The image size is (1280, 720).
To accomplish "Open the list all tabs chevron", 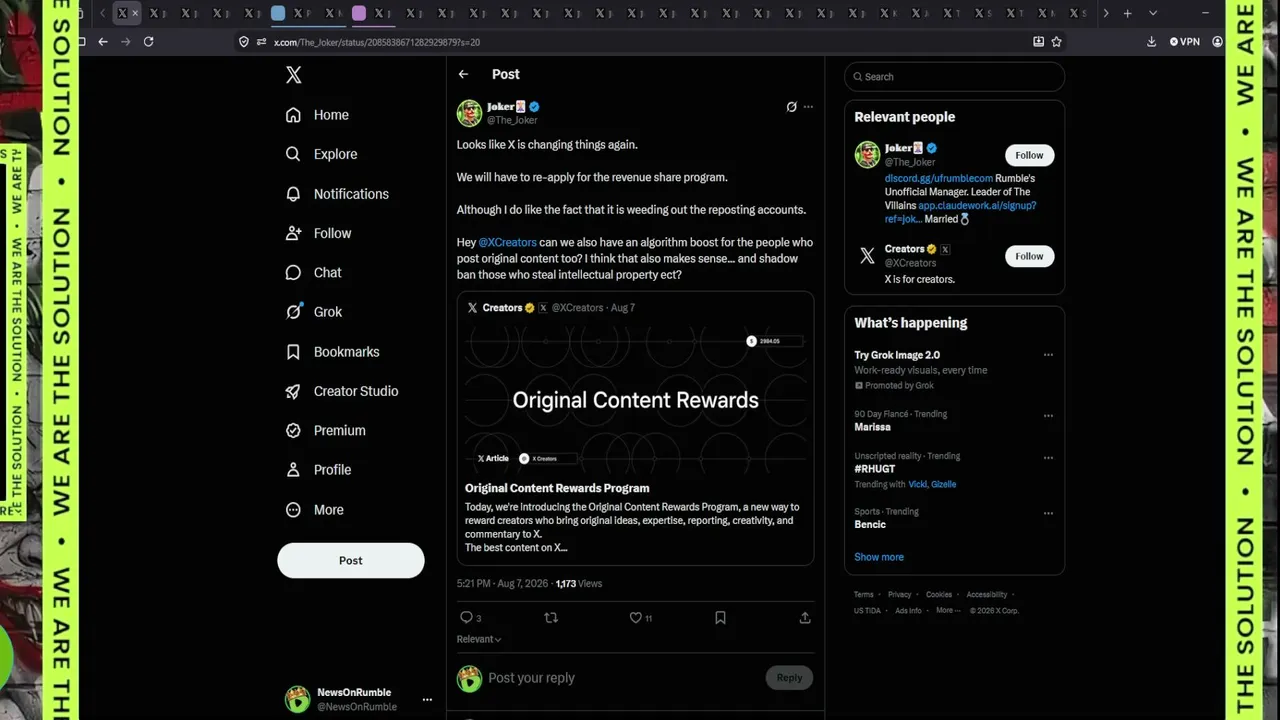I will click(1153, 13).
